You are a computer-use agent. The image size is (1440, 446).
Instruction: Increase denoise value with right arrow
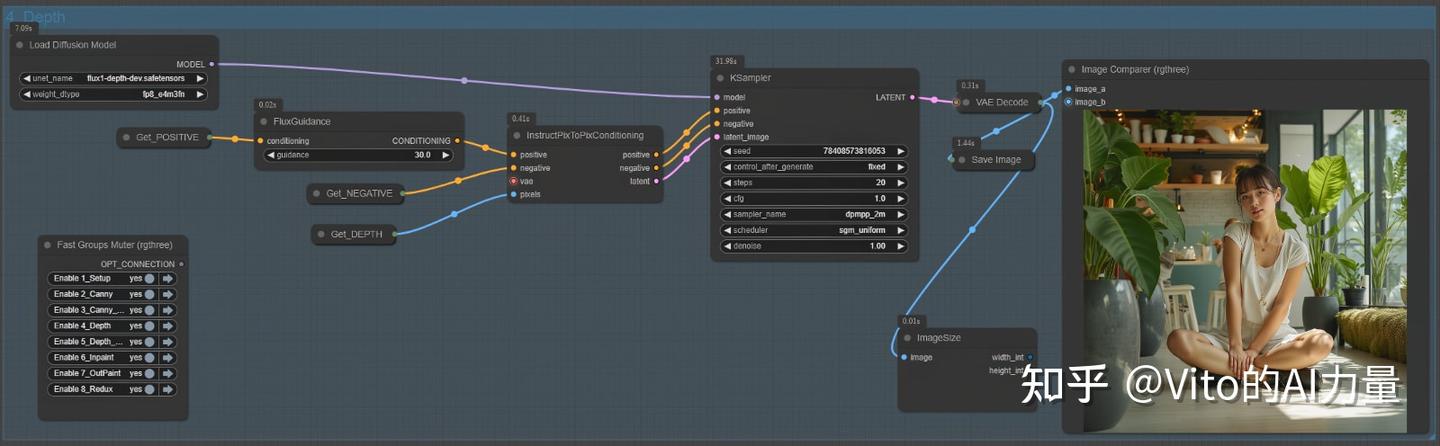tap(900, 246)
